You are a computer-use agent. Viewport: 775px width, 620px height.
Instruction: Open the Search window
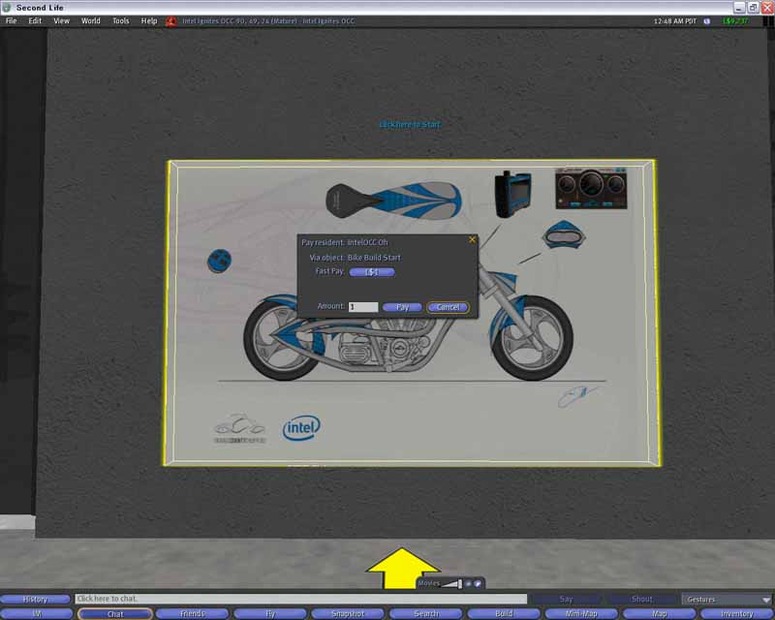(426, 614)
